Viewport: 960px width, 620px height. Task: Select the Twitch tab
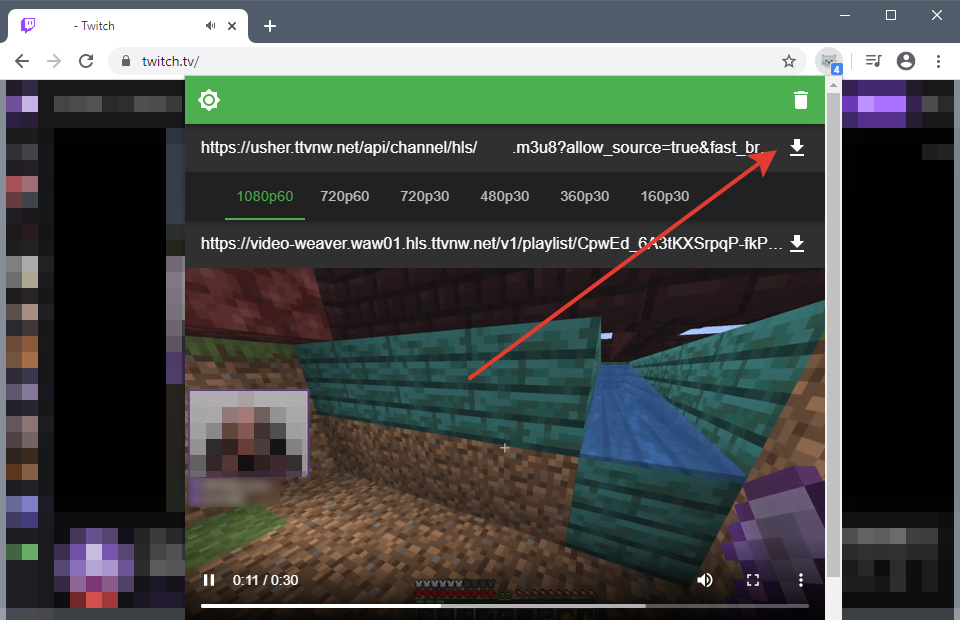127,26
